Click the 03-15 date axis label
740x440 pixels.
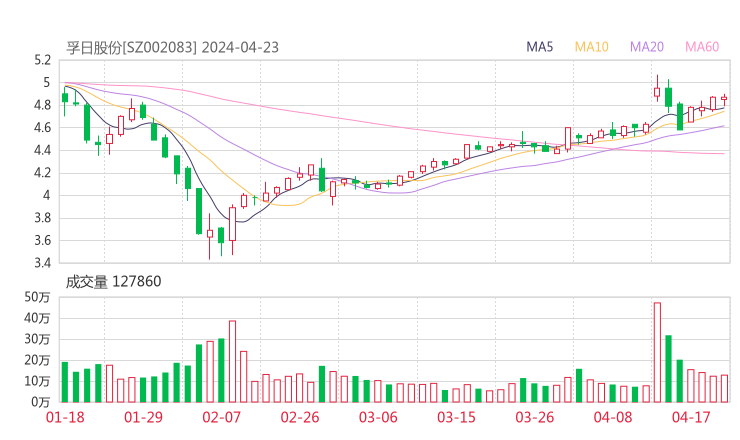(x=456, y=417)
